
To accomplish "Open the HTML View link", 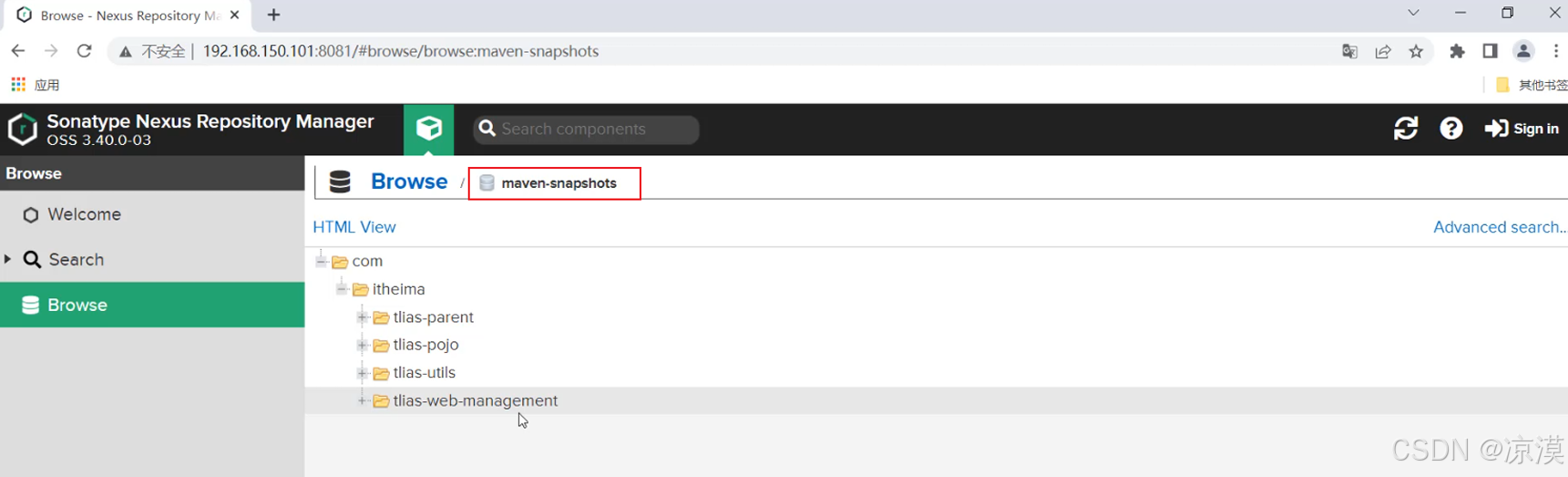I will (x=354, y=227).
